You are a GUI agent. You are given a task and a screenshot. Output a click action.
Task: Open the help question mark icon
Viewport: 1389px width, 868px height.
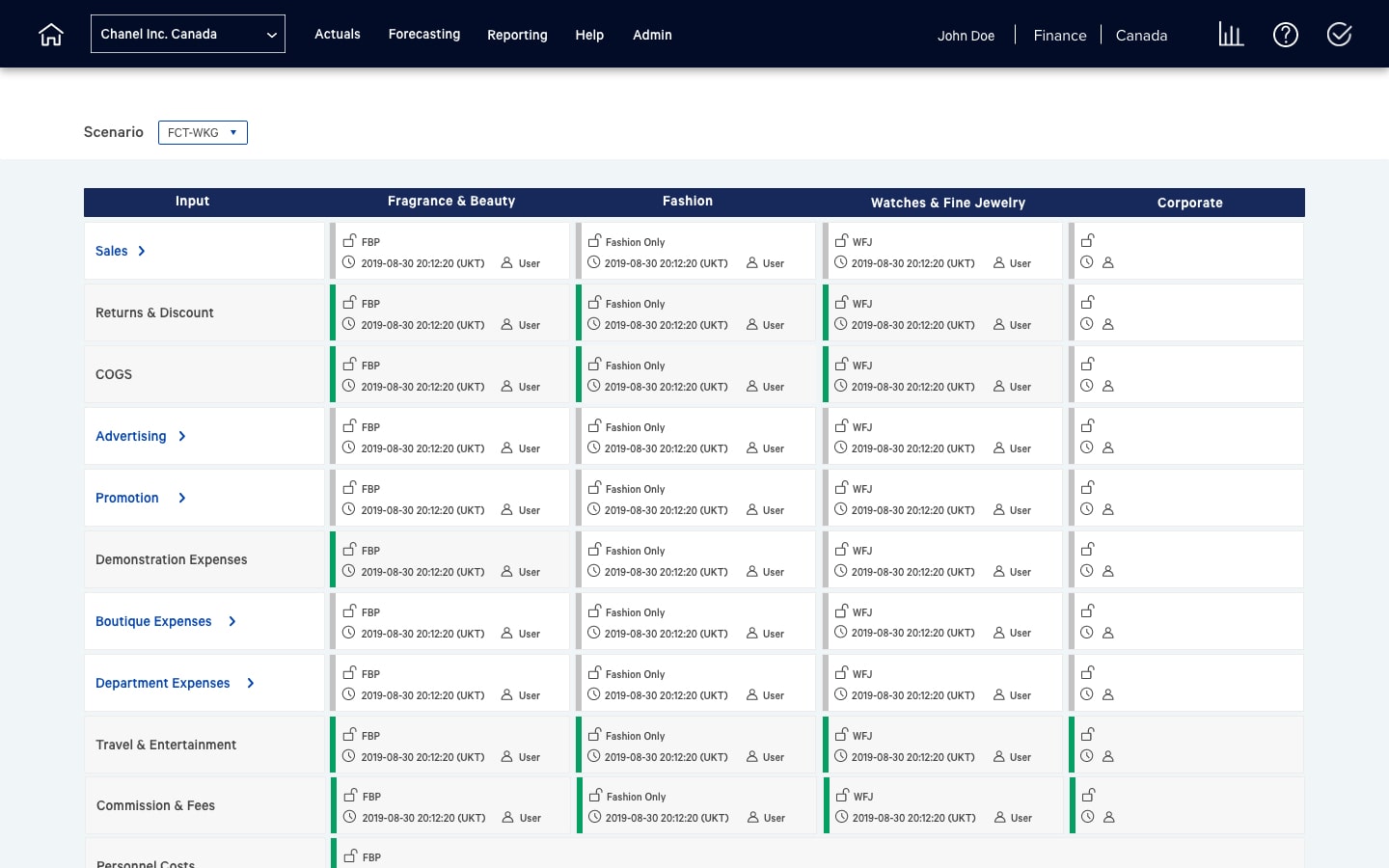pos(1286,35)
